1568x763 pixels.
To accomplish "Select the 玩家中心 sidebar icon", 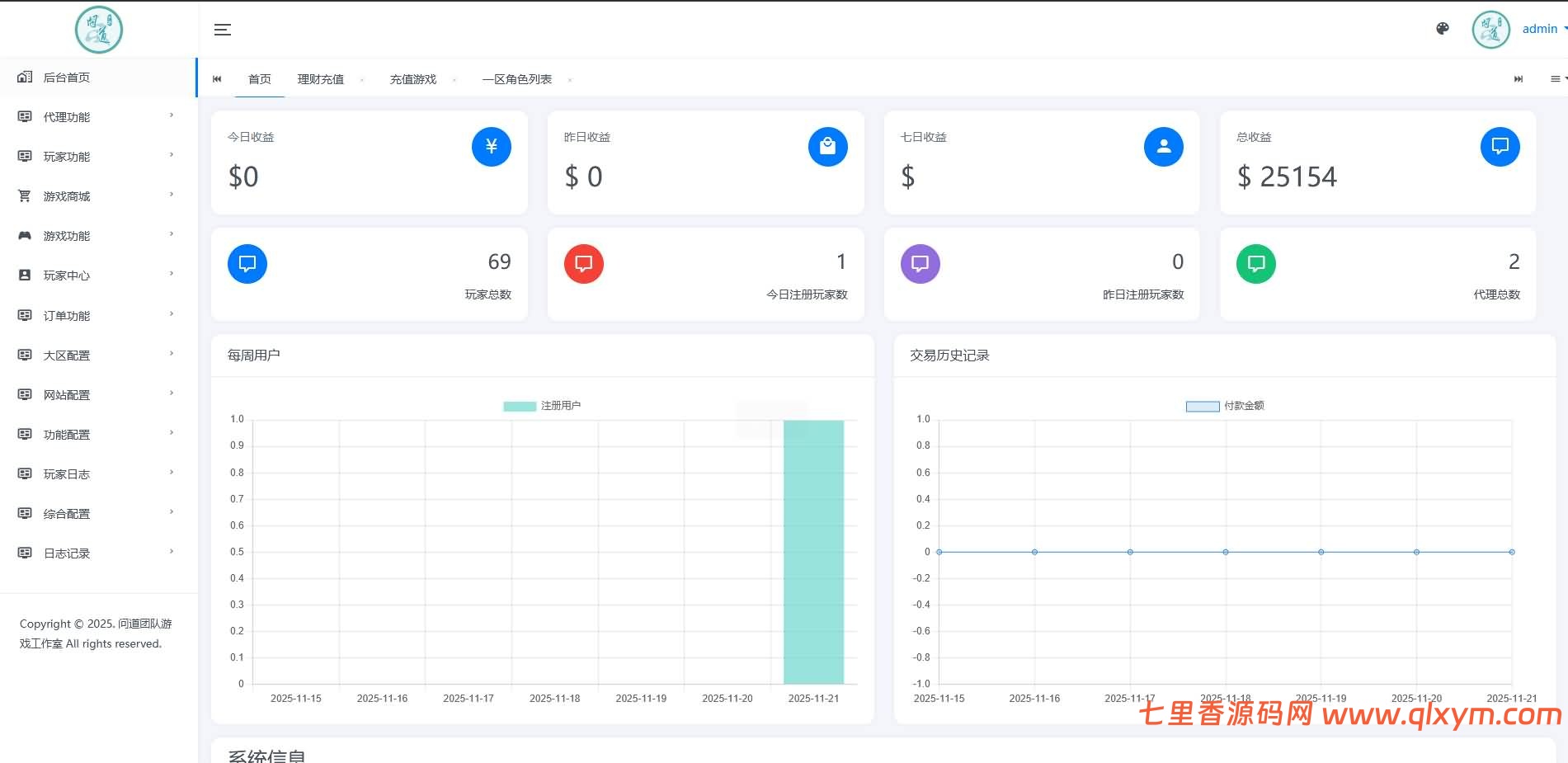I will click(x=24, y=275).
